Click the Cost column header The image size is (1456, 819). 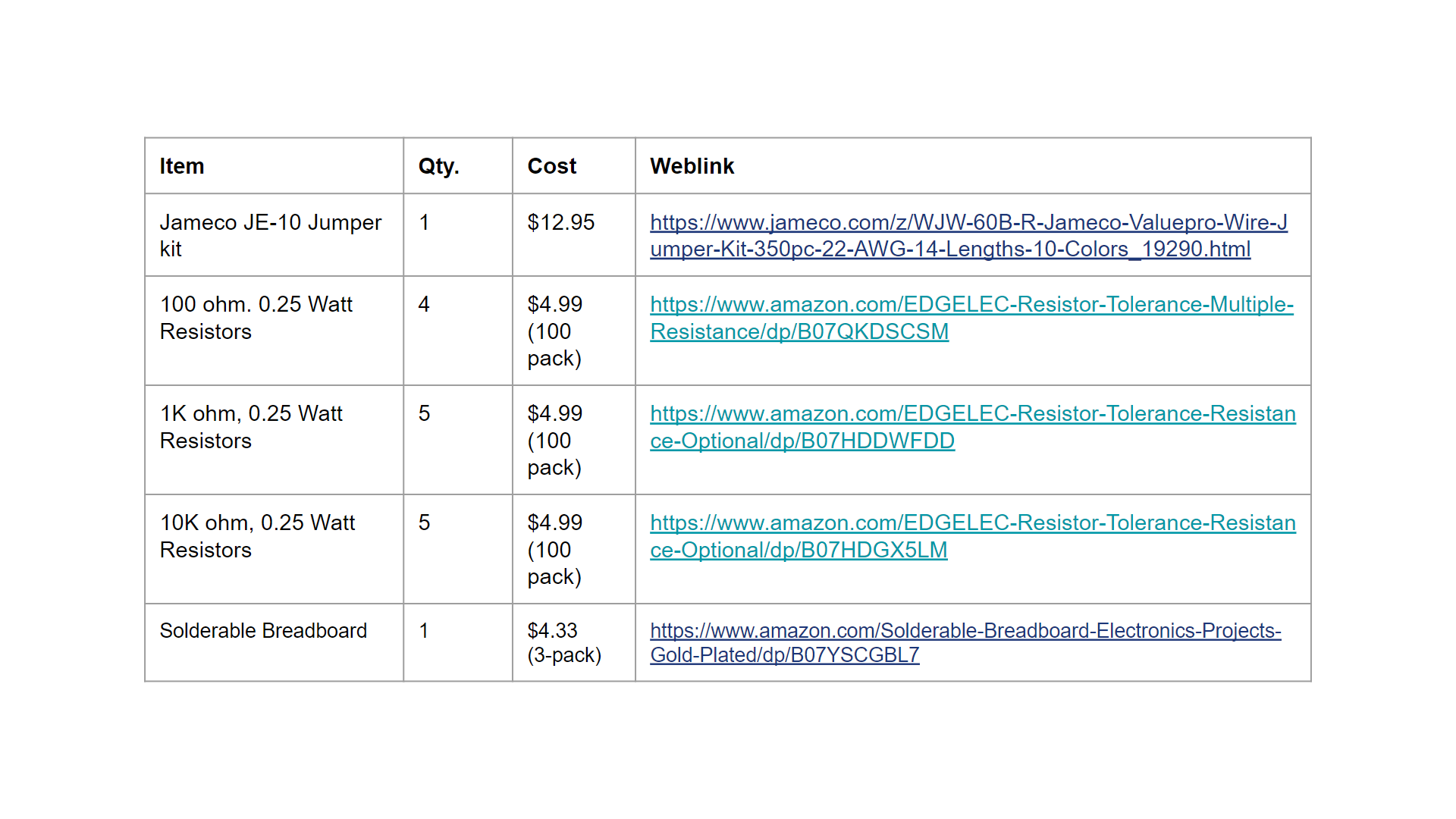click(x=551, y=166)
